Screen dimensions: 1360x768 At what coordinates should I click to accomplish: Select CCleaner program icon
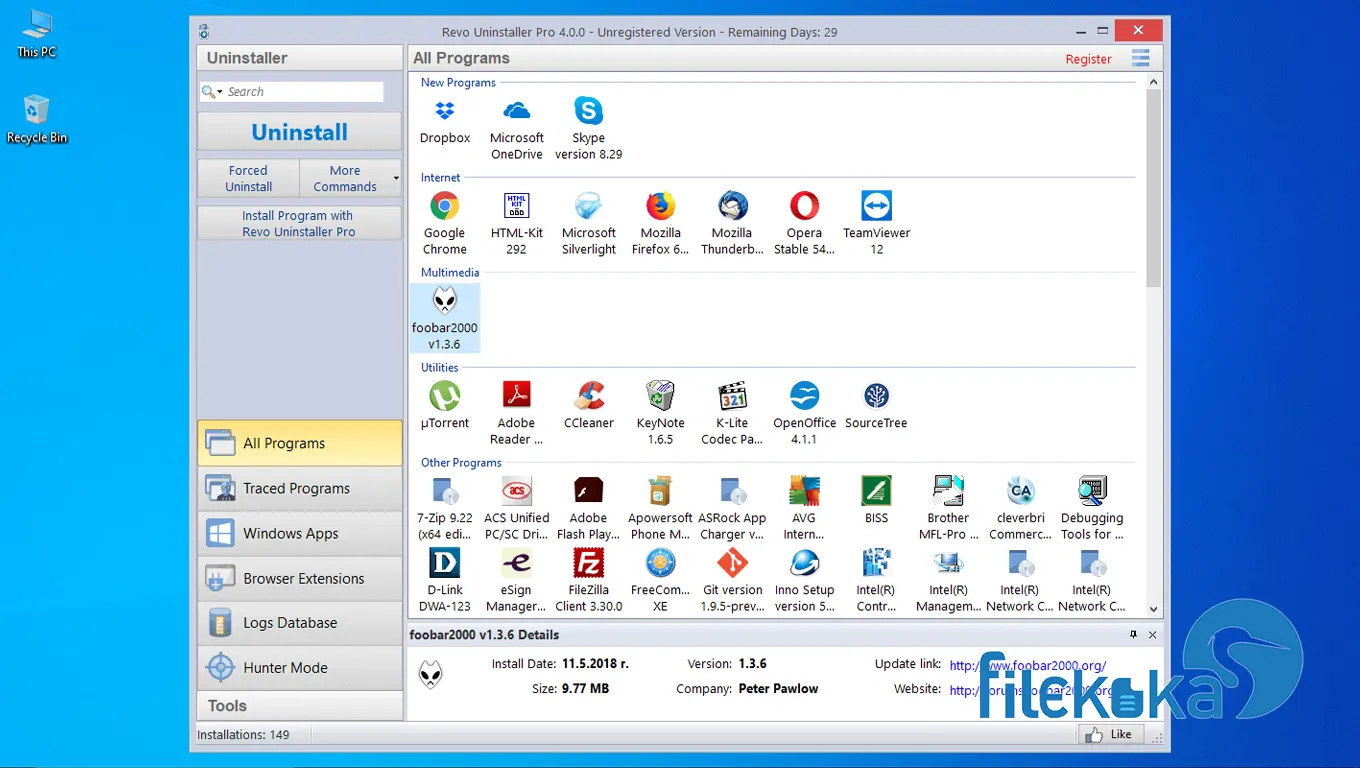coord(589,396)
